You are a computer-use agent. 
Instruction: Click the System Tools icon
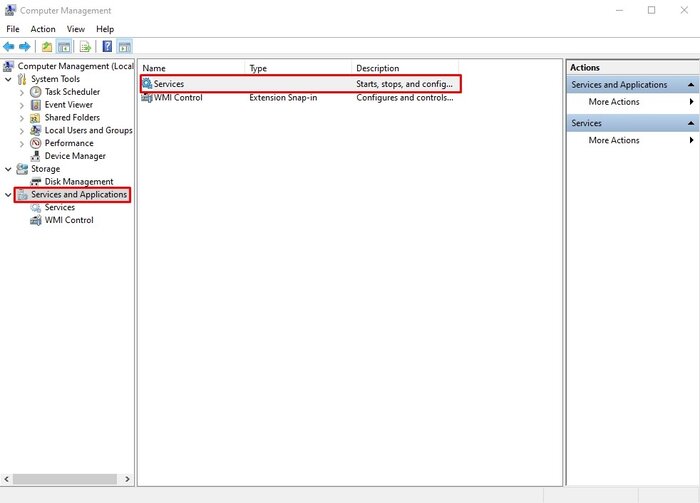(22, 79)
